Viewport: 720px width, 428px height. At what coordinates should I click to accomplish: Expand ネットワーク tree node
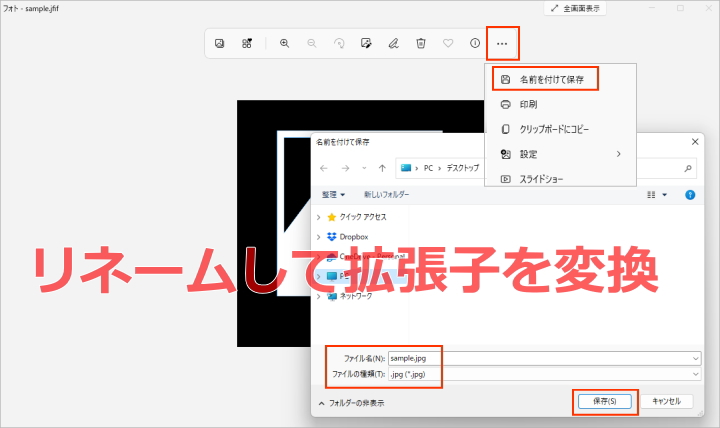[319, 297]
